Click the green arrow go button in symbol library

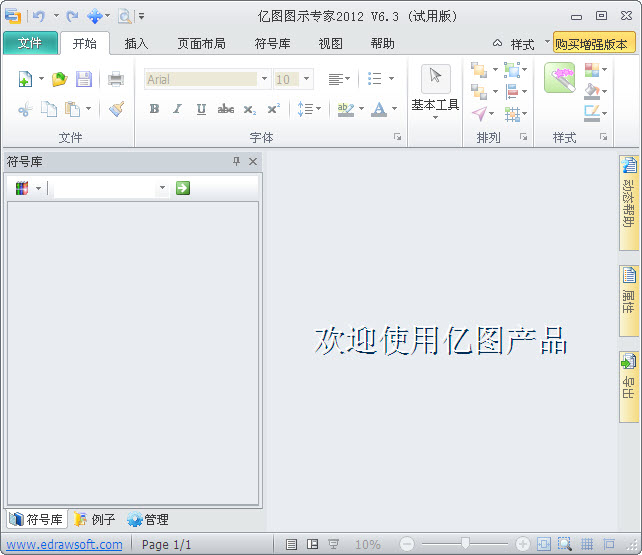coord(183,188)
